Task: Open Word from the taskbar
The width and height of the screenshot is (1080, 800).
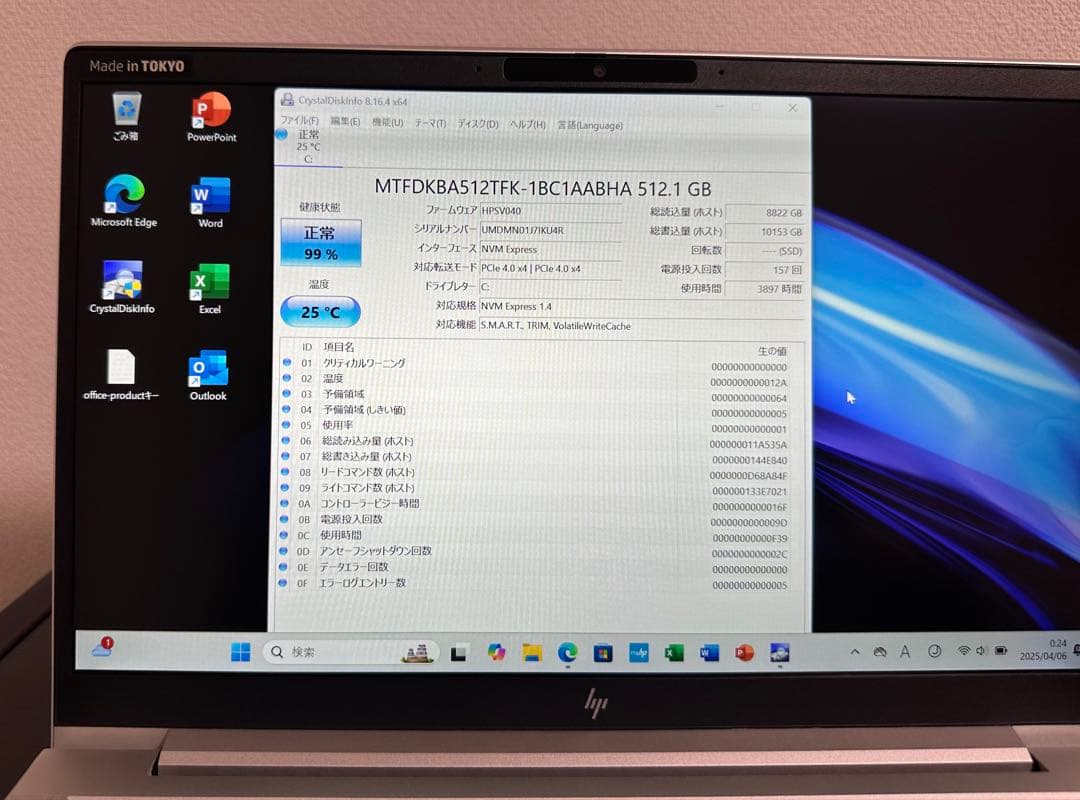Action: click(x=709, y=653)
